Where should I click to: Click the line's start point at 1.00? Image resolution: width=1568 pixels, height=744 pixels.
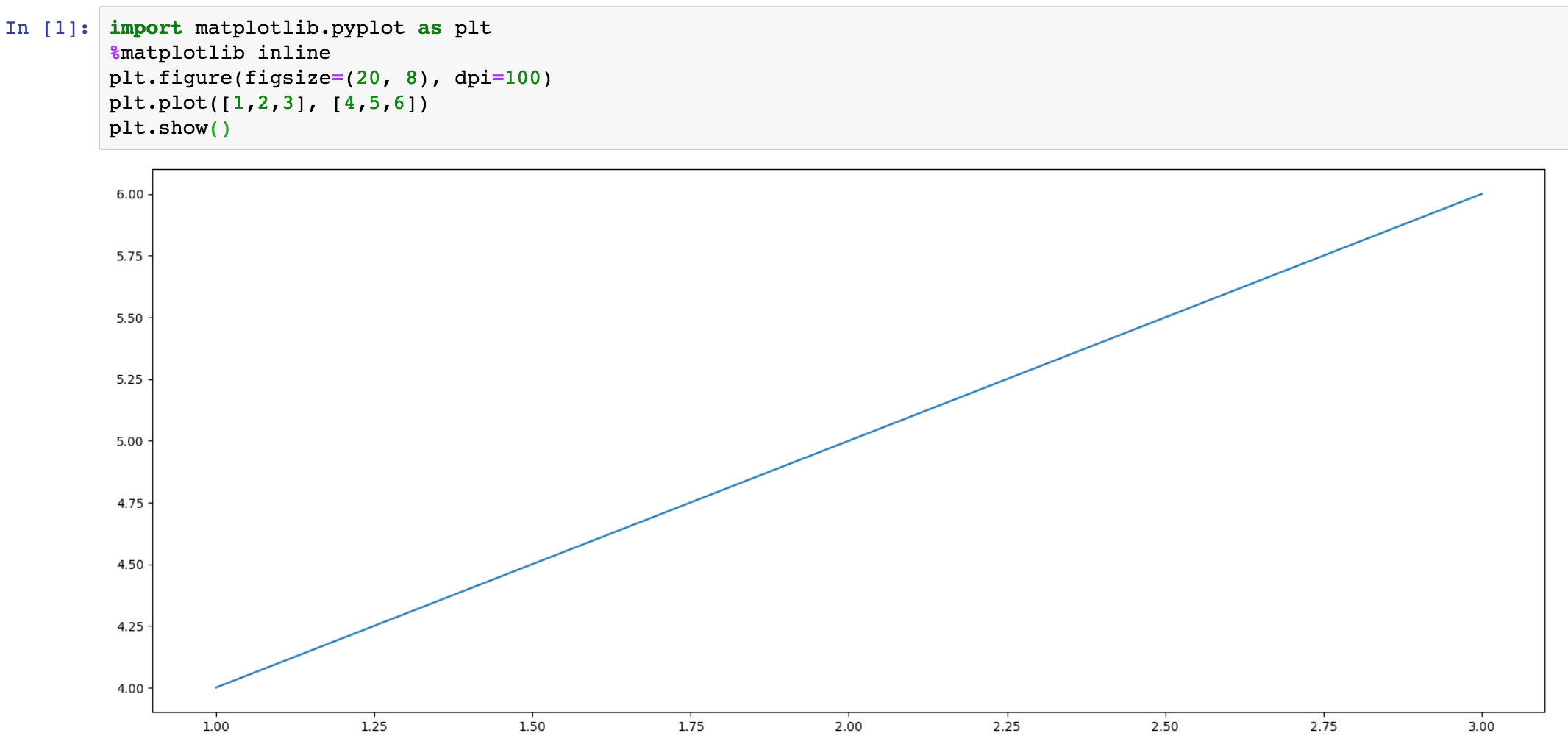point(216,687)
